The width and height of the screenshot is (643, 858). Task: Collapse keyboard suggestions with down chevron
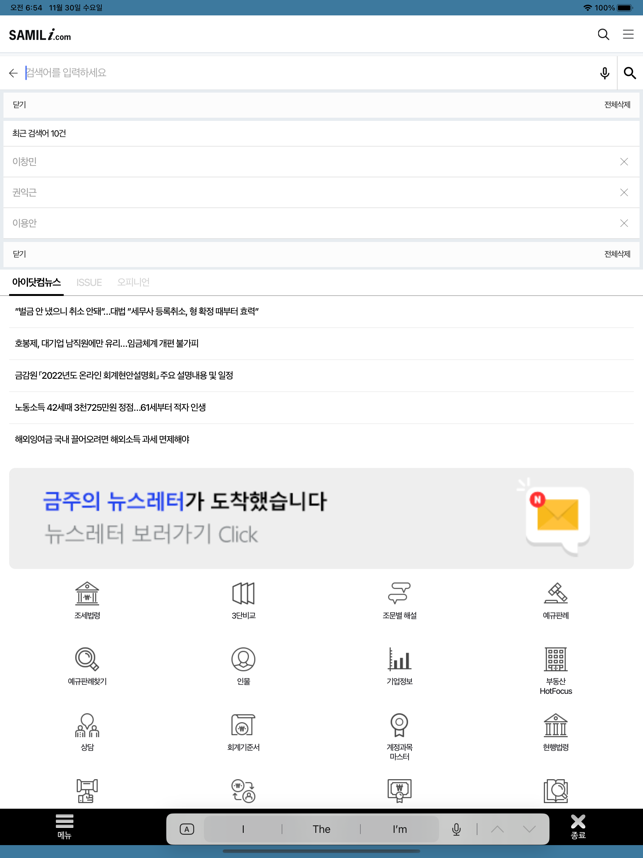[x=529, y=829]
